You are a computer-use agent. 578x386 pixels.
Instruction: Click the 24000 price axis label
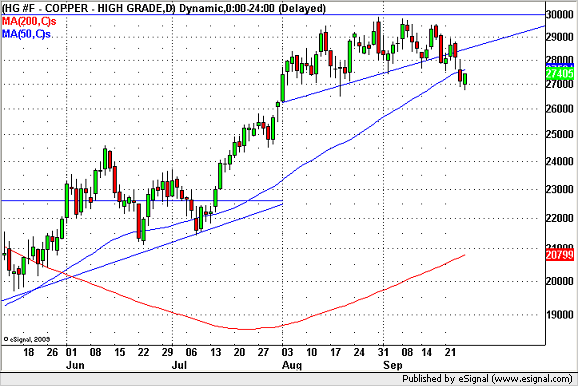coord(560,161)
